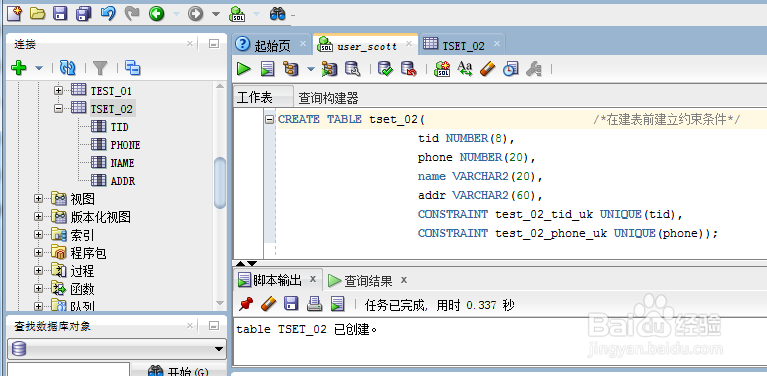Click the green plus New Connection icon
767x376 pixels.
point(19,67)
